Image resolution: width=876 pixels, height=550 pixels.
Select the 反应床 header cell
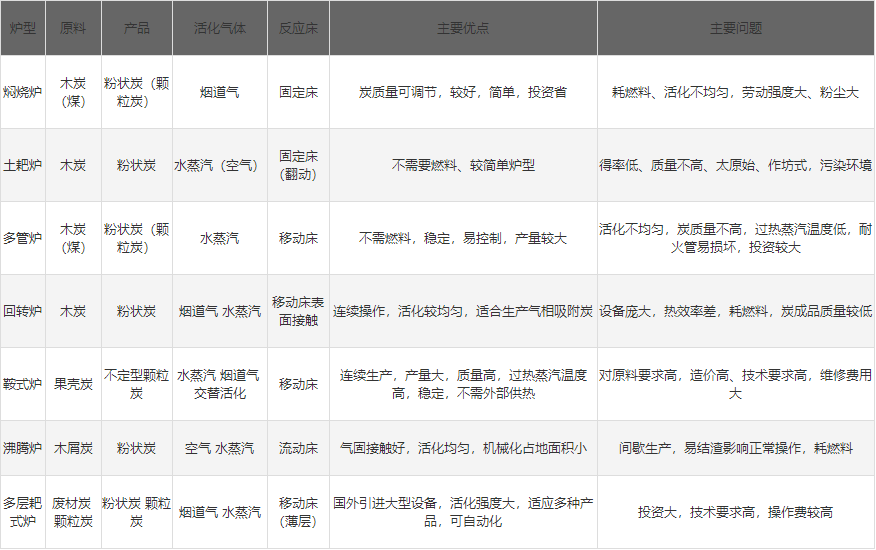click(x=298, y=28)
